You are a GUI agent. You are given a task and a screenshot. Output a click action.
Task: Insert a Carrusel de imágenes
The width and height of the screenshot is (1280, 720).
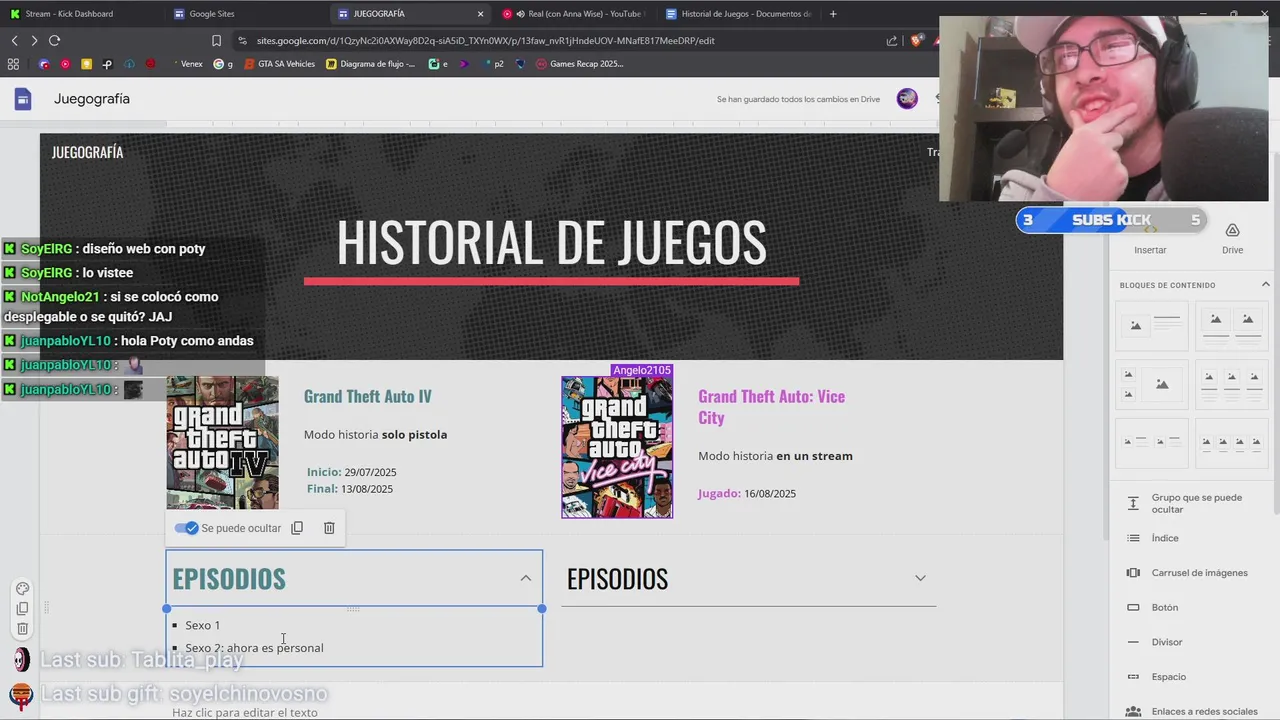tap(1190, 573)
